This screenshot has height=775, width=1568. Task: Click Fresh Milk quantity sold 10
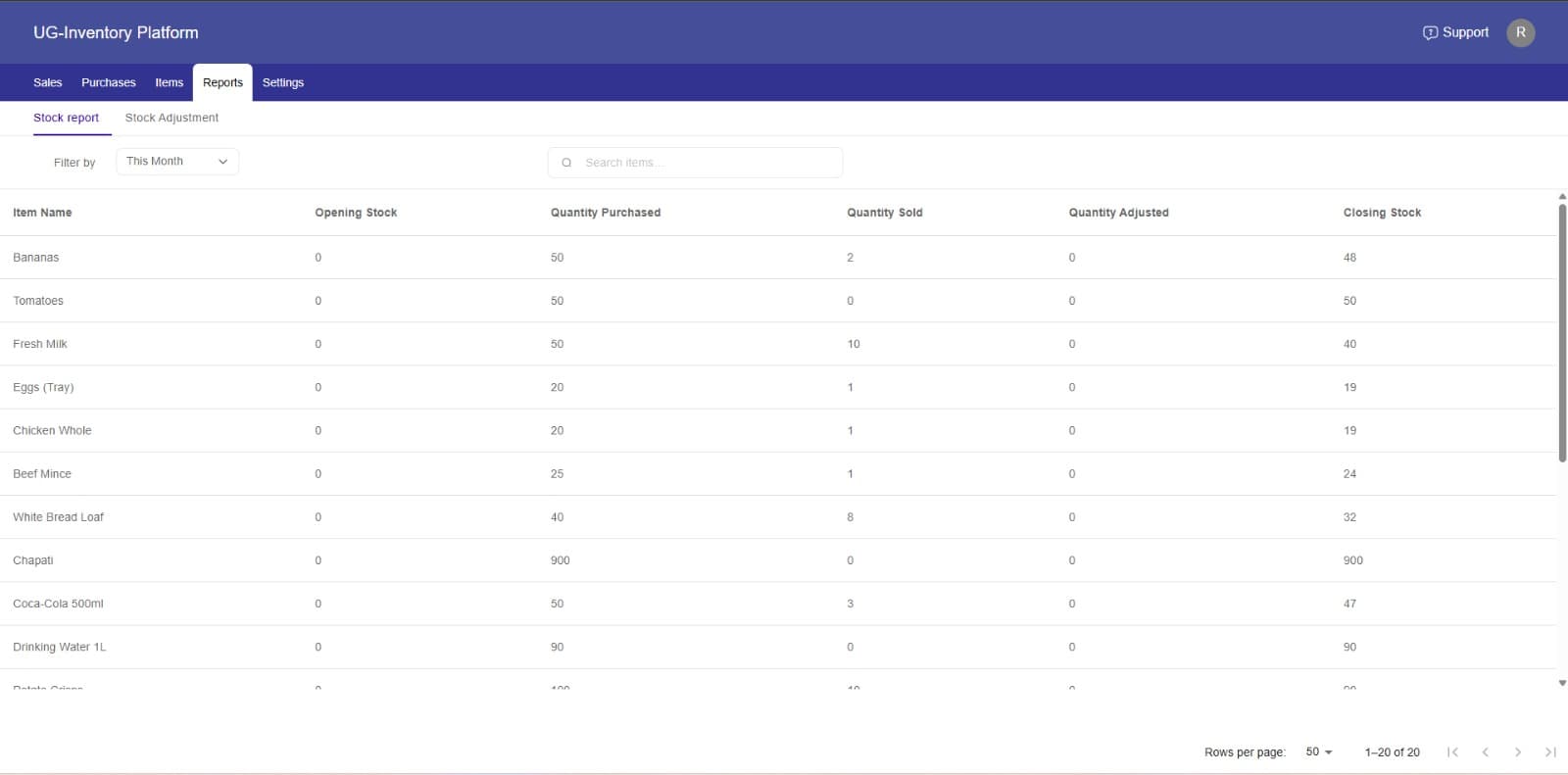point(854,344)
